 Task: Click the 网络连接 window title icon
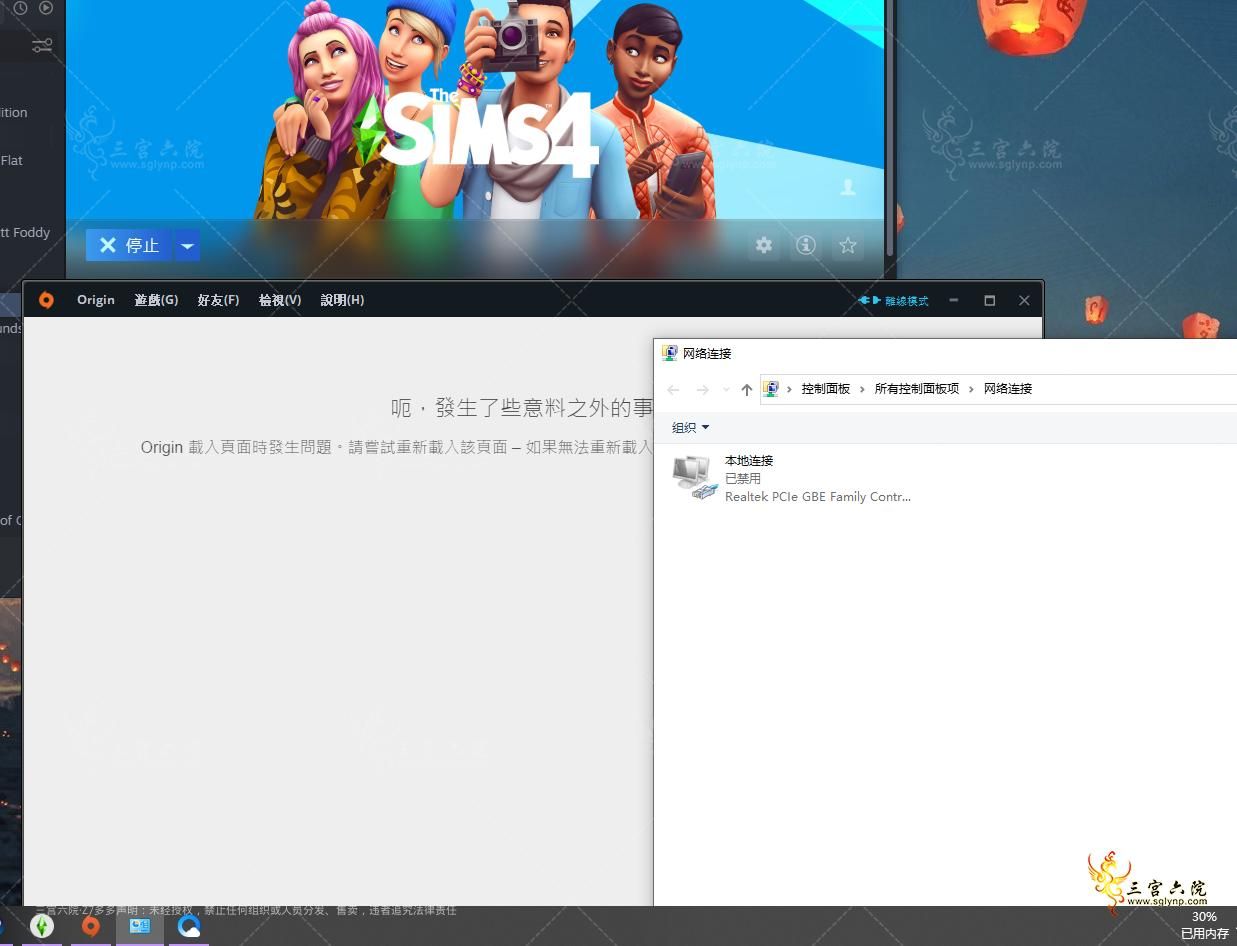coord(670,353)
